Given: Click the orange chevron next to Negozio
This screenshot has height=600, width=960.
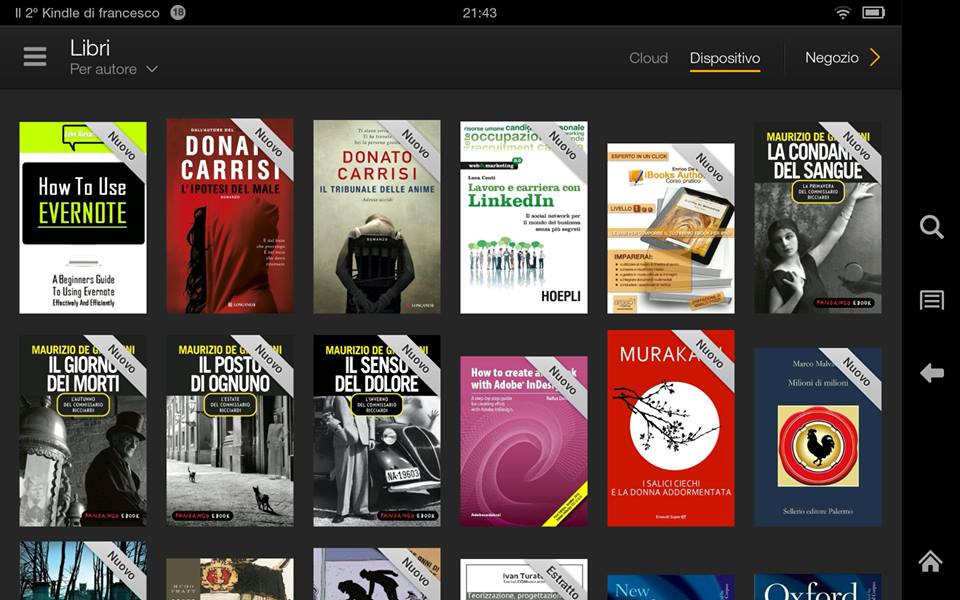Looking at the screenshot, I should (x=875, y=58).
